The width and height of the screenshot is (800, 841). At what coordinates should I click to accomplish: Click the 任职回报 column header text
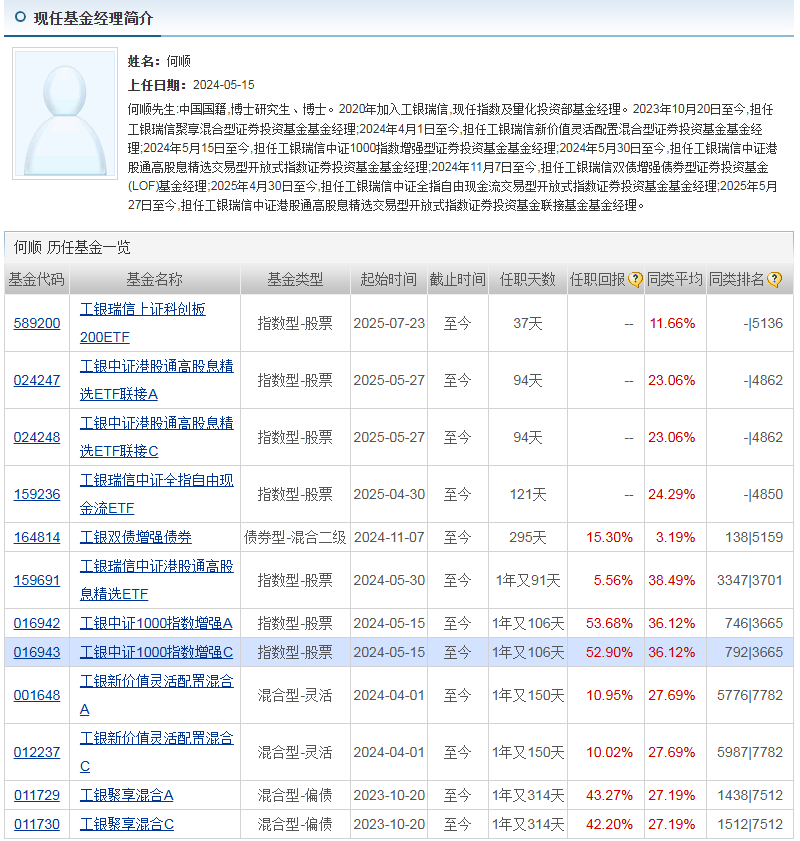(x=597, y=279)
